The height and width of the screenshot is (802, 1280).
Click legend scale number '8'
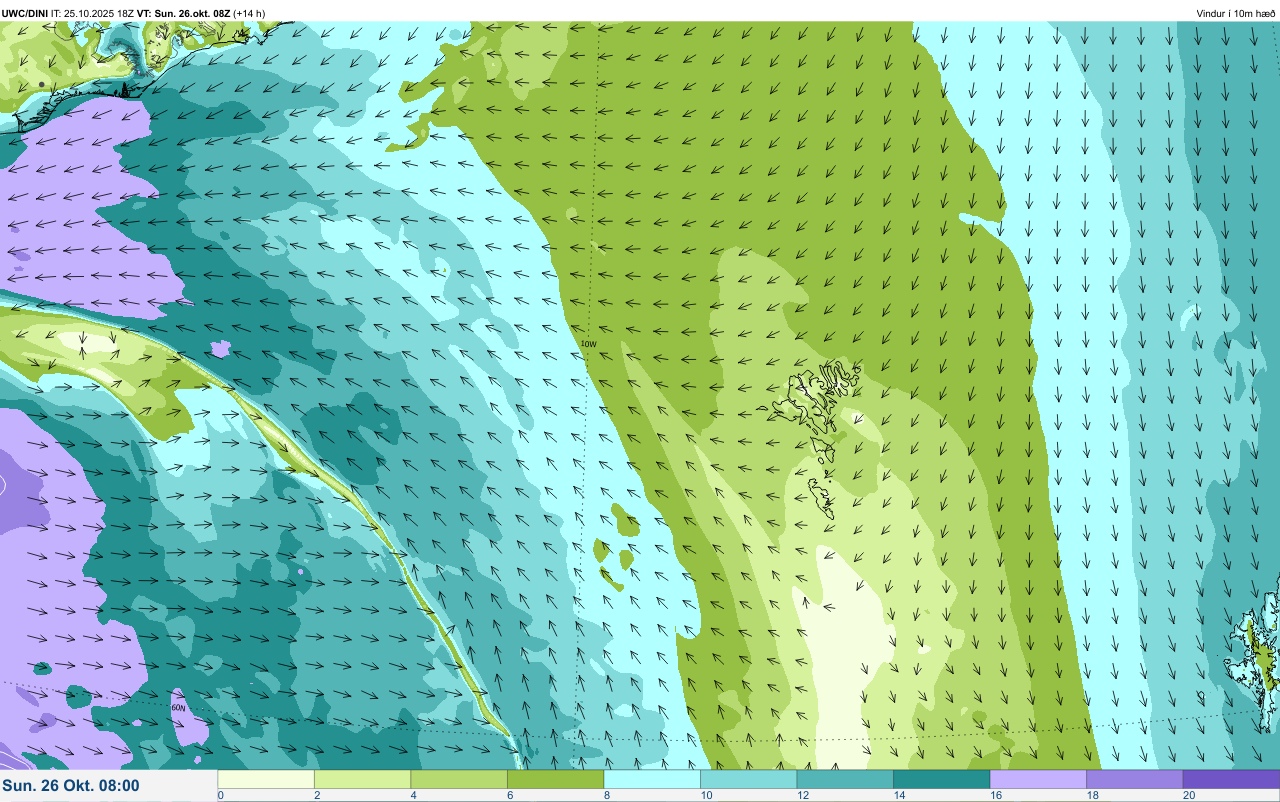(x=606, y=795)
